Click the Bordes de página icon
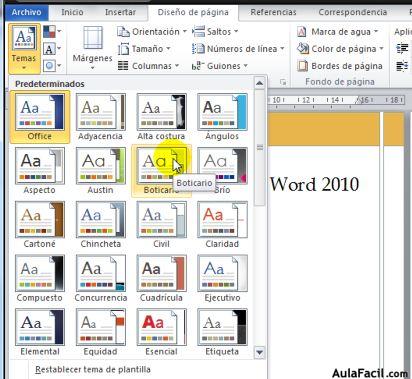The width and height of the screenshot is (412, 379). click(302, 66)
